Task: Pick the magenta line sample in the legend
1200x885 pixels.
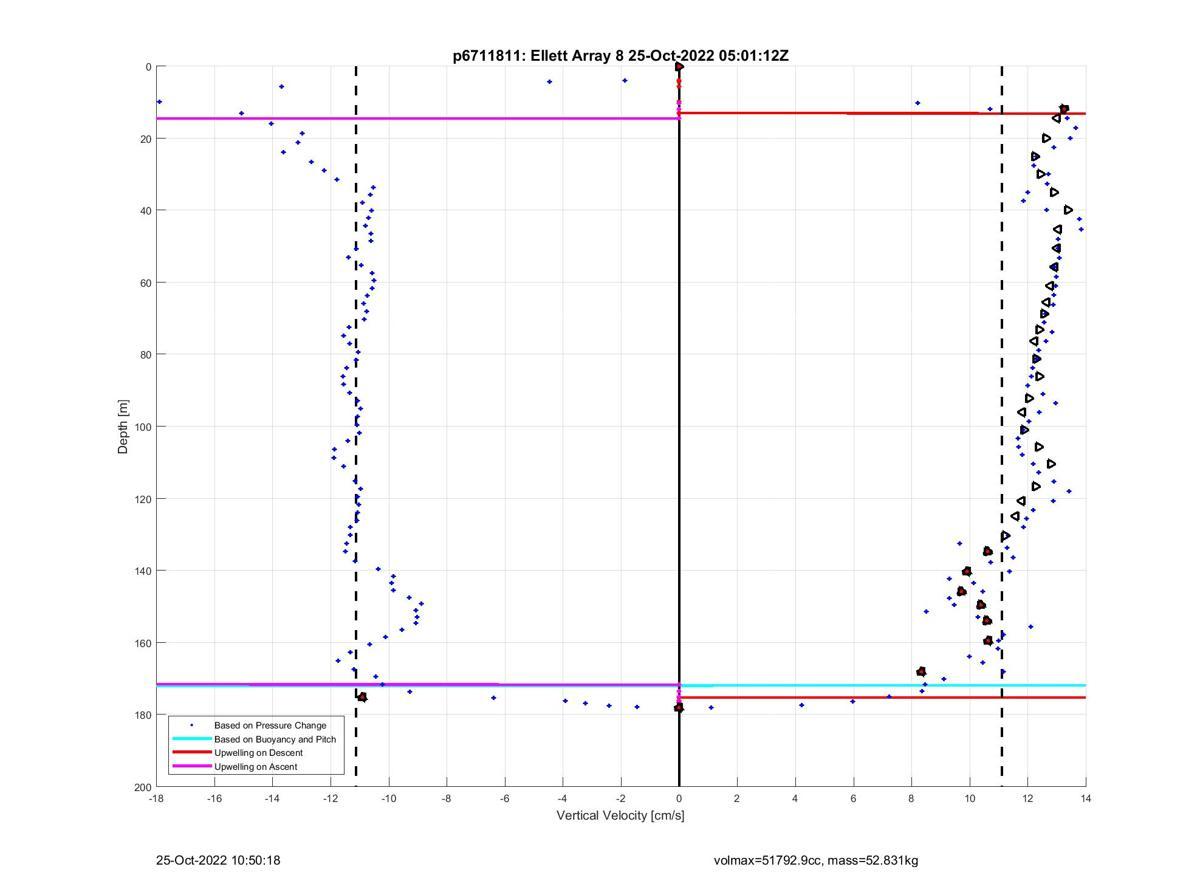Action: click(191, 767)
